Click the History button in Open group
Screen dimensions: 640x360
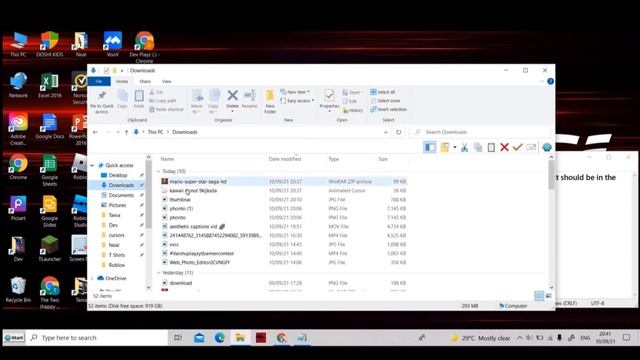tap(353, 110)
